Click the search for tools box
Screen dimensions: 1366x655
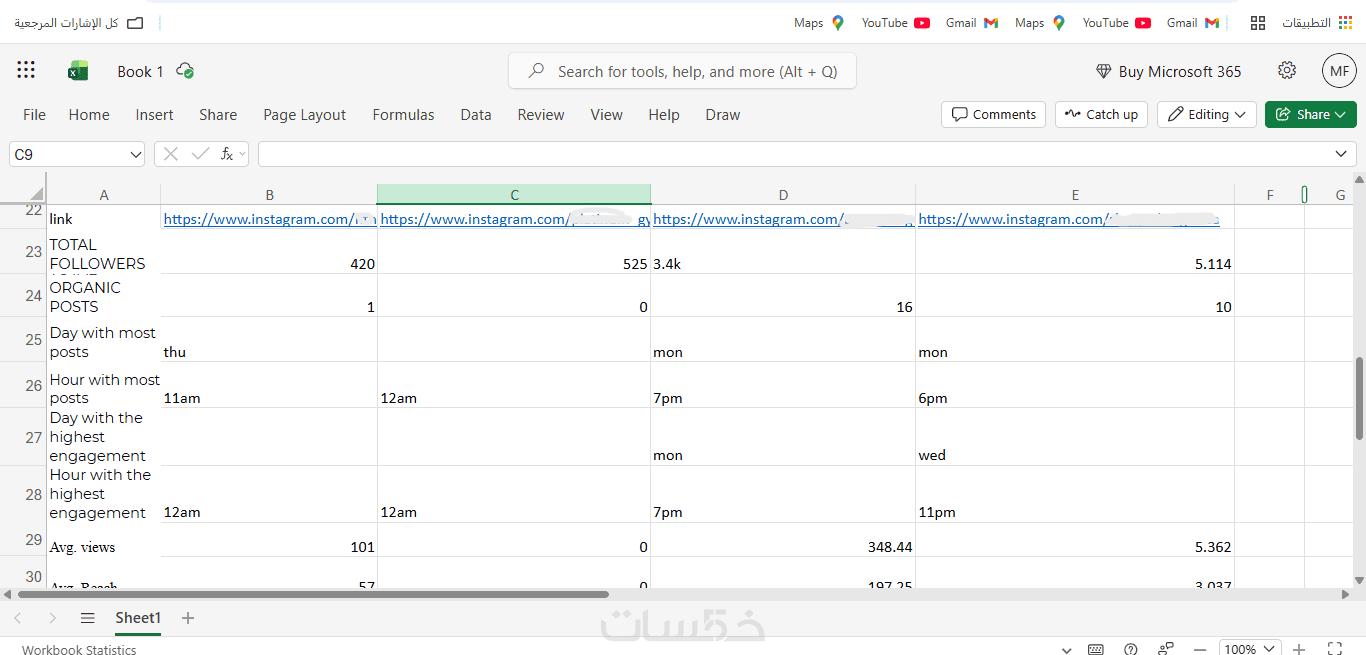tap(682, 71)
